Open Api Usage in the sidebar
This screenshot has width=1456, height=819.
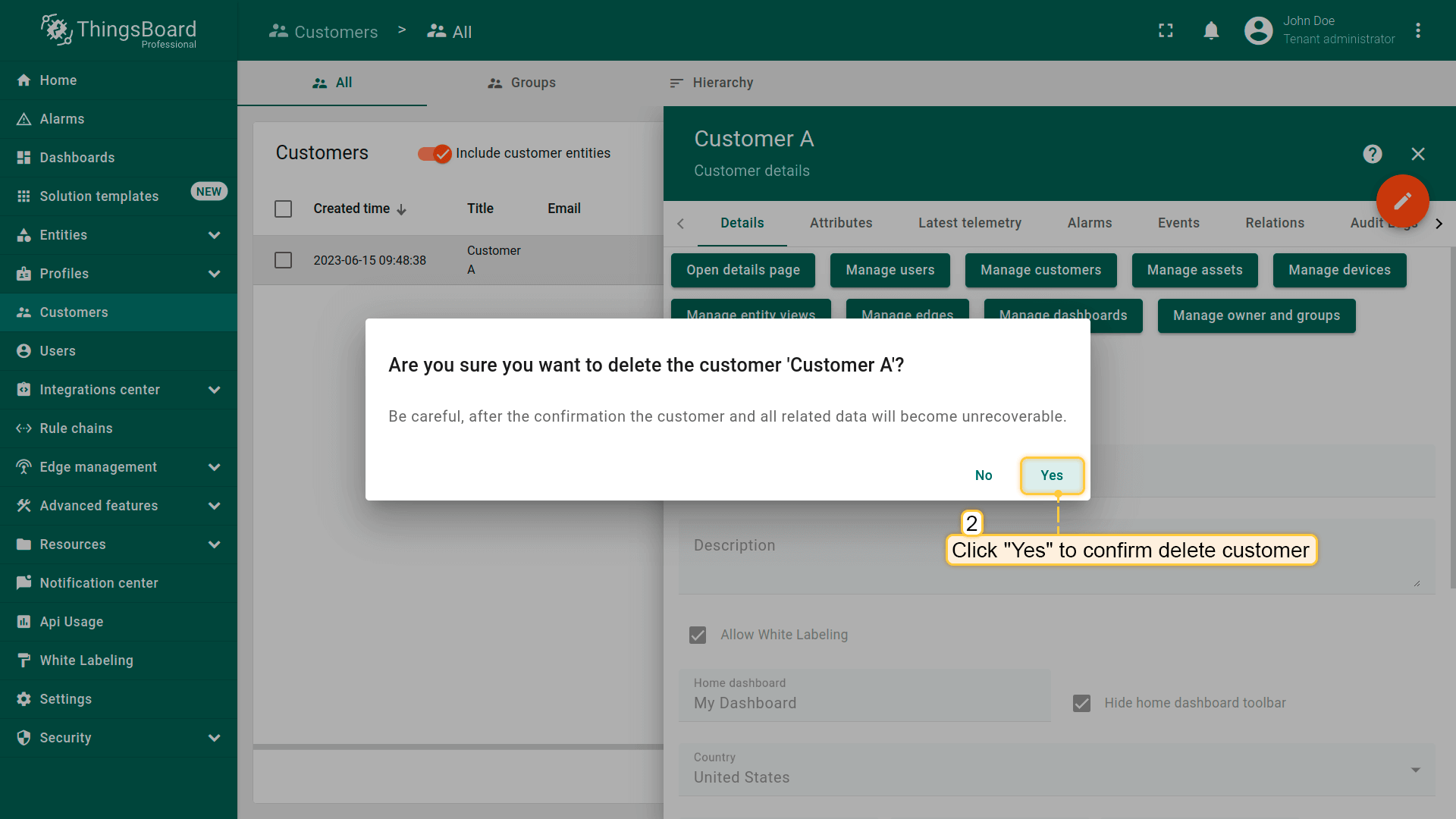pos(71,622)
